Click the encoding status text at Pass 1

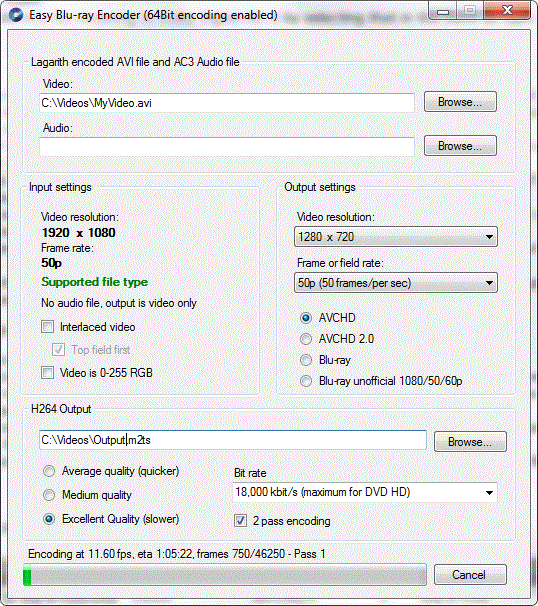(x=177, y=554)
